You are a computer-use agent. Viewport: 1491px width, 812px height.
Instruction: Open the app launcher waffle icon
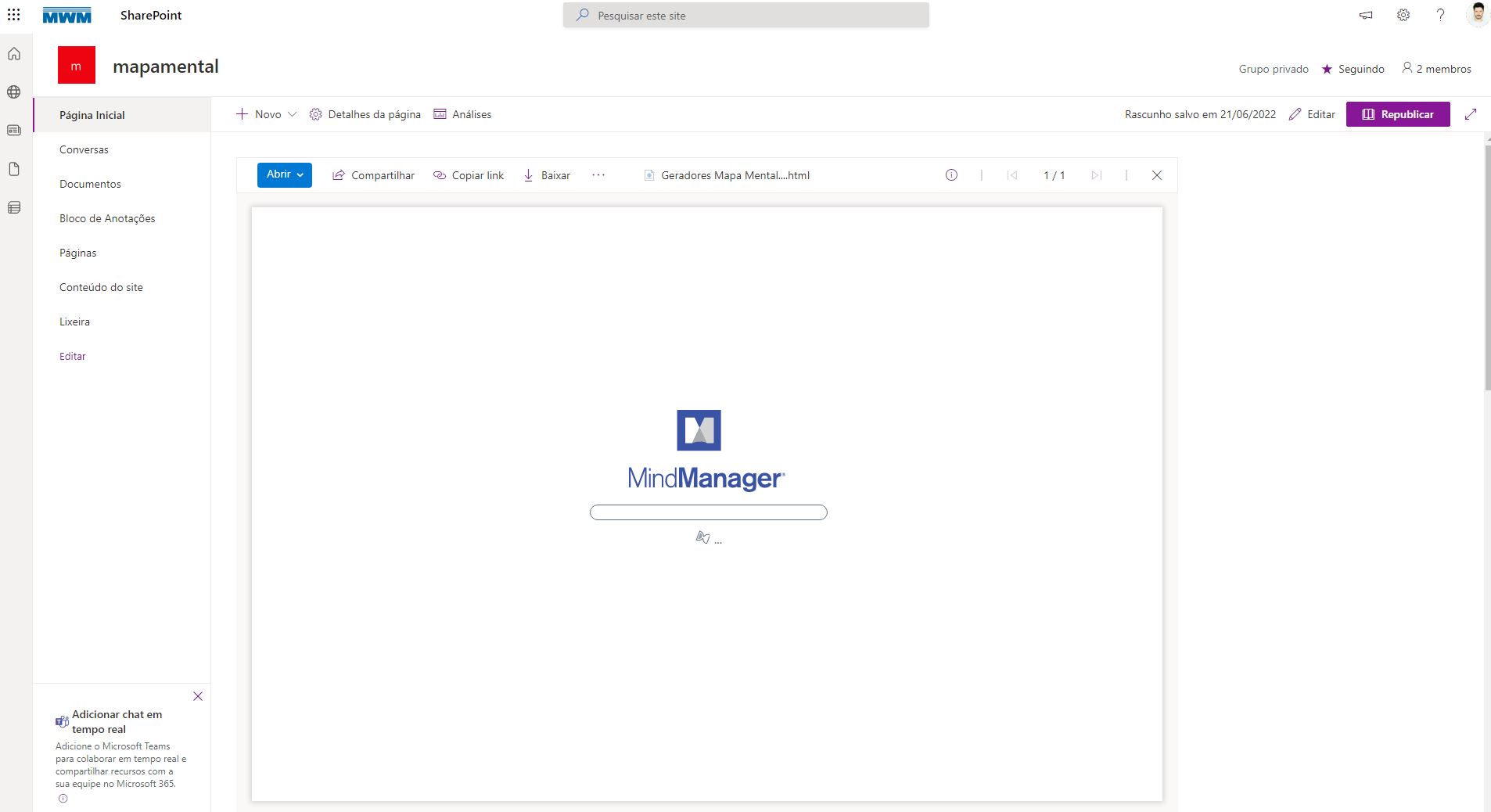14,15
